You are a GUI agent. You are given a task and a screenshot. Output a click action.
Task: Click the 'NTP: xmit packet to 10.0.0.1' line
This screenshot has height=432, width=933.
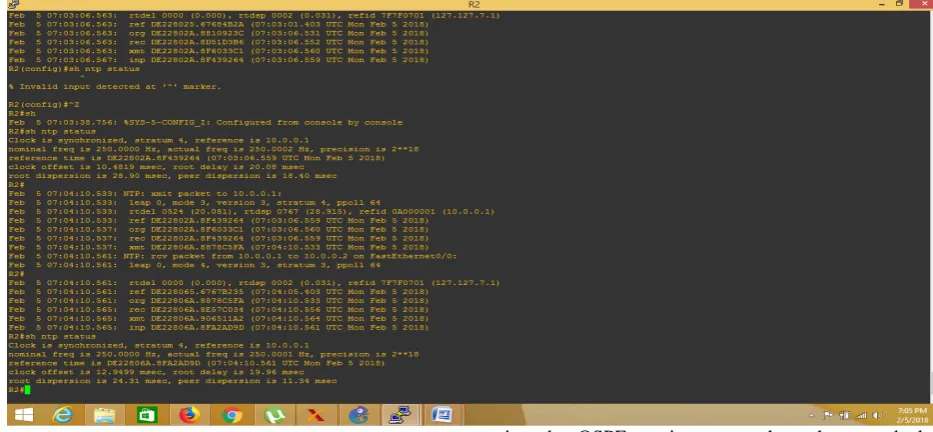[145, 194]
